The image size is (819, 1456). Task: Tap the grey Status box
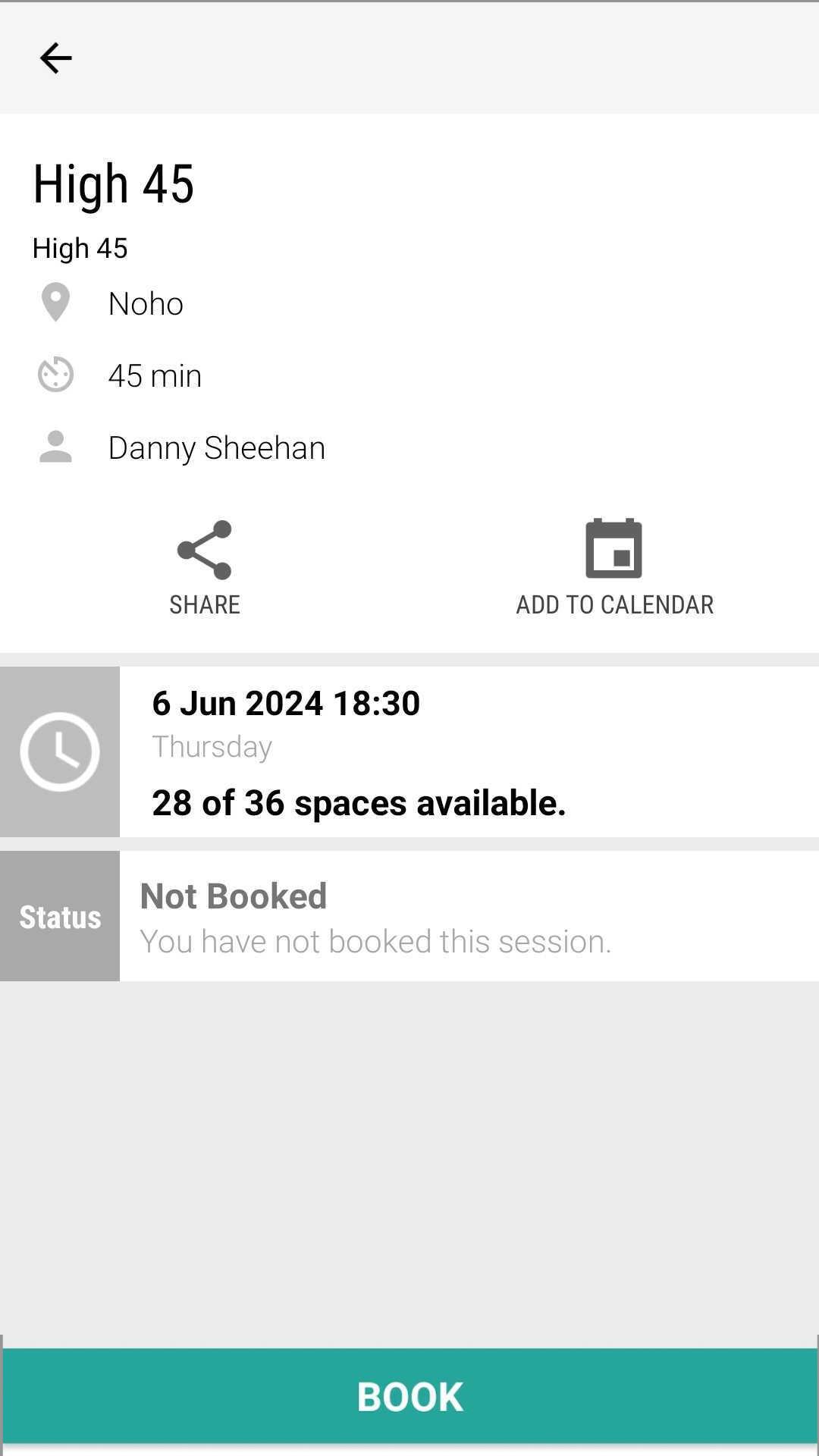[60, 916]
